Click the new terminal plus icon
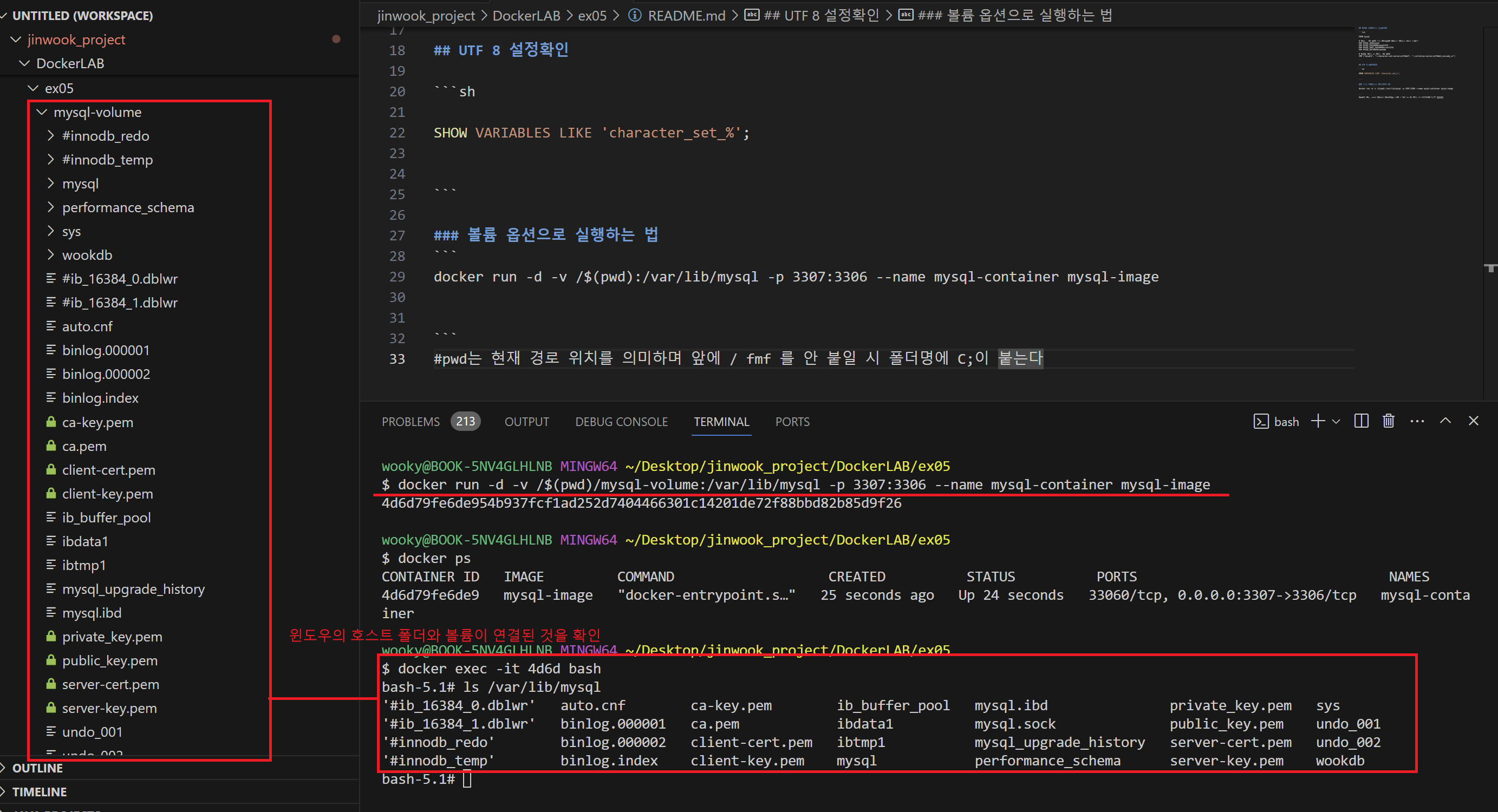The height and width of the screenshot is (812, 1498). point(1318,421)
